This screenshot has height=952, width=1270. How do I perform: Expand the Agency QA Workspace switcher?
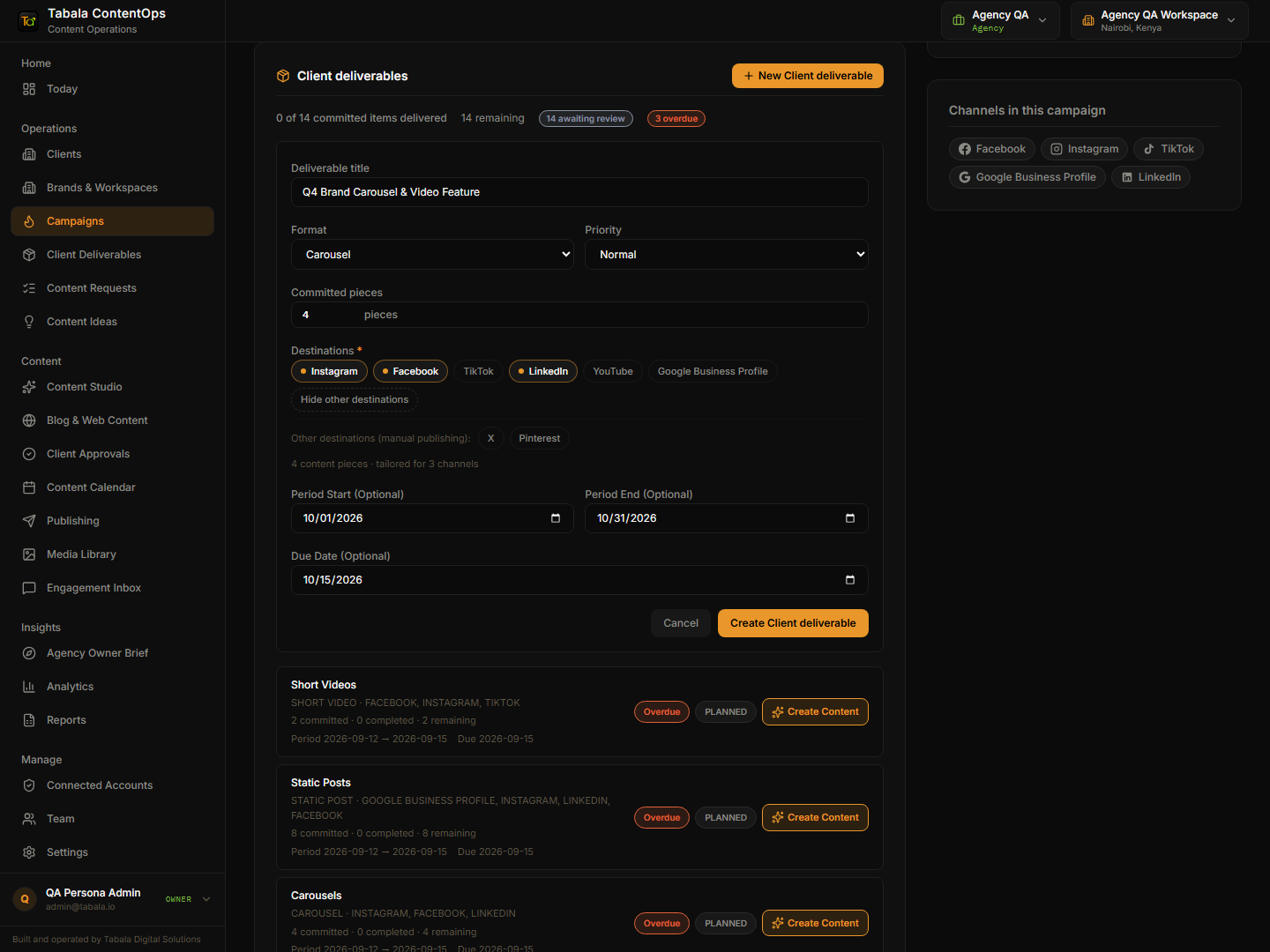click(x=1159, y=20)
